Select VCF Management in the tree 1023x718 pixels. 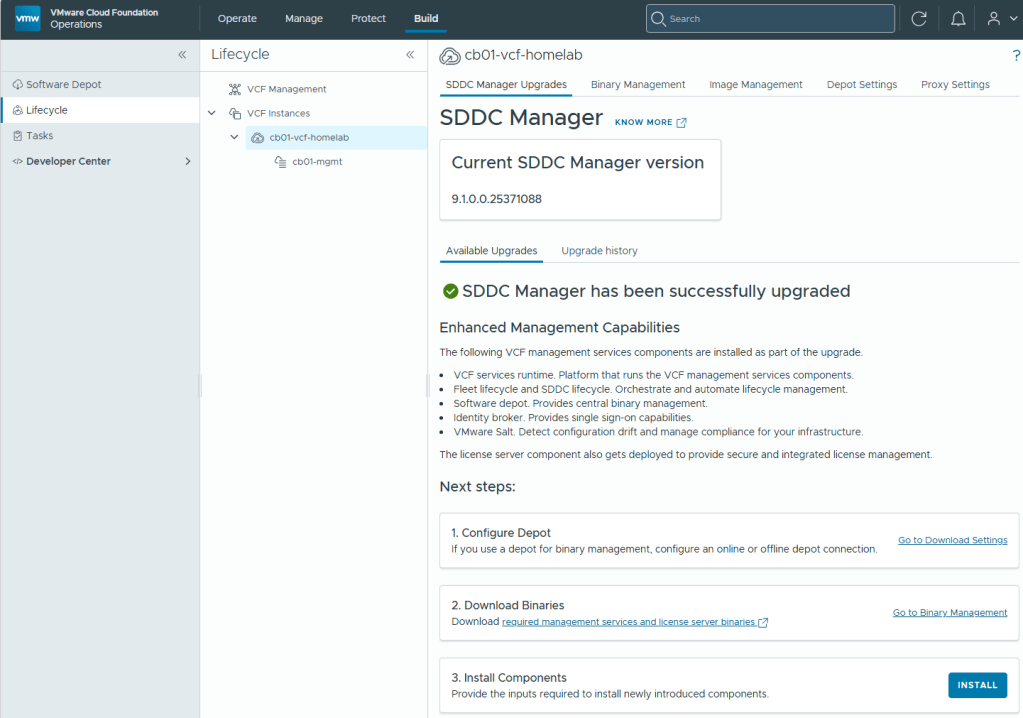[286, 89]
